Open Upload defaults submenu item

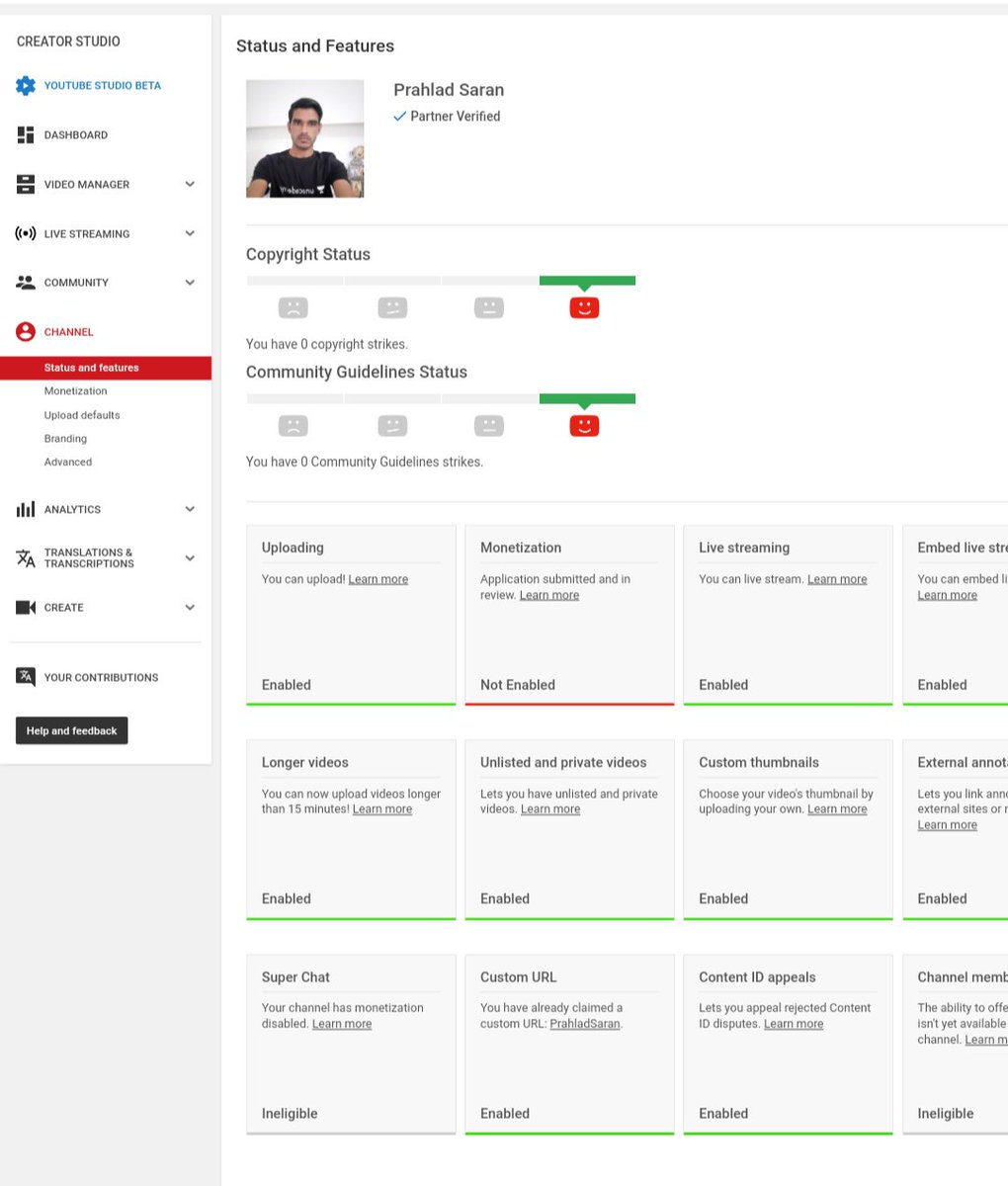[82, 415]
